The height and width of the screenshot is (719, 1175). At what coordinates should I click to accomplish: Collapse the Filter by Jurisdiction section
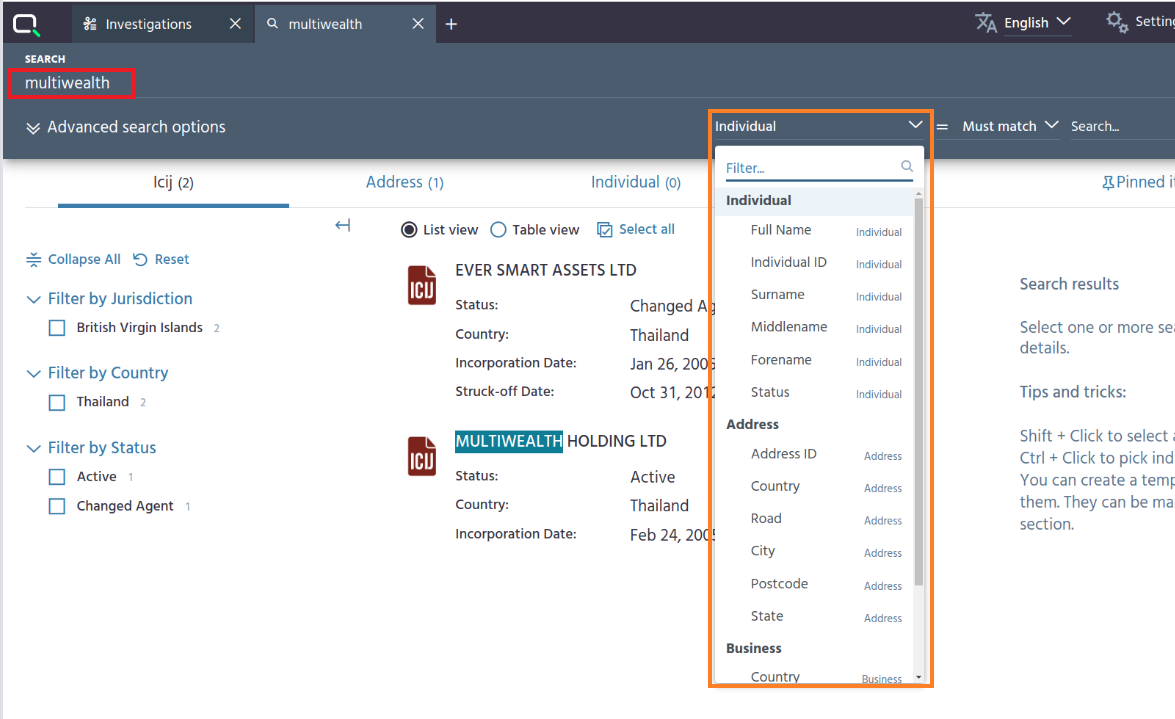point(33,298)
